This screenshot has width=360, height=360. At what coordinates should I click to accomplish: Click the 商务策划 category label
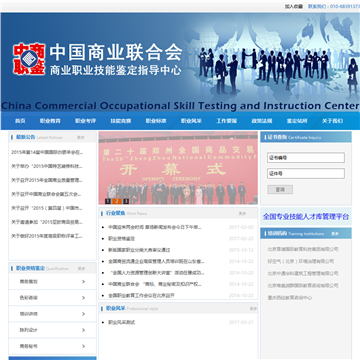(29, 282)
